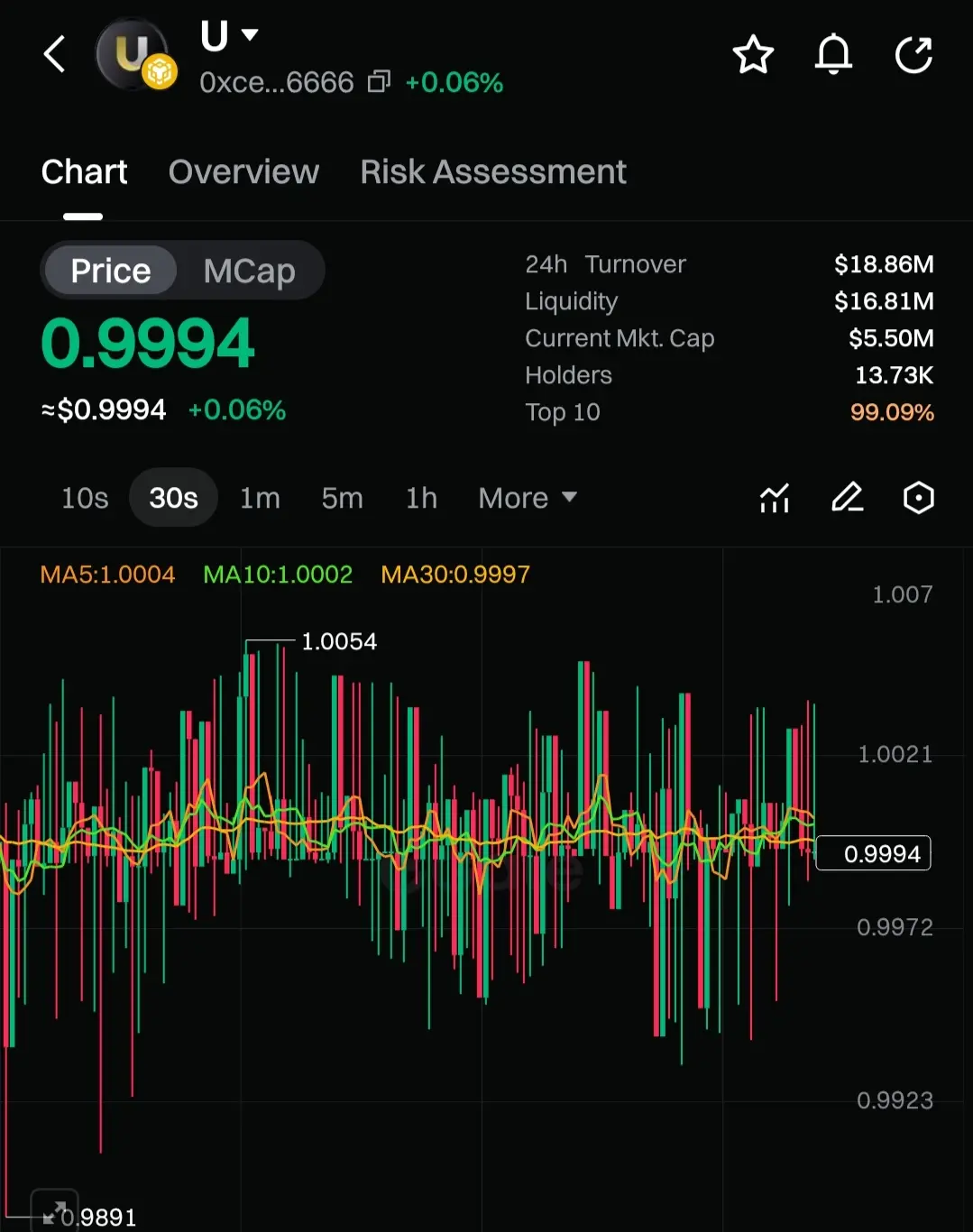This screenshot has height=1232, width=973.
Task: Tap the Liquidity value $16.81M
Action: point(884,301)
